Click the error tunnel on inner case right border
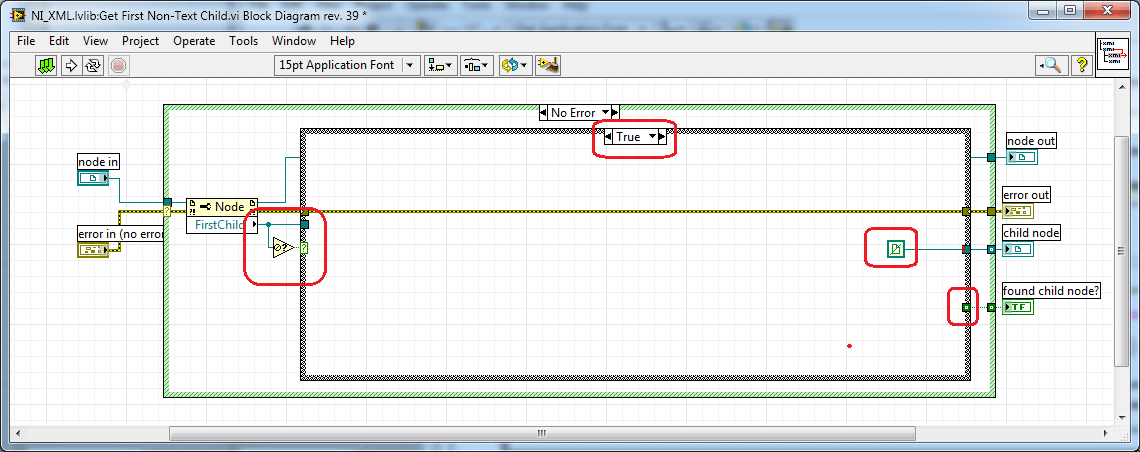 point(966,211)
